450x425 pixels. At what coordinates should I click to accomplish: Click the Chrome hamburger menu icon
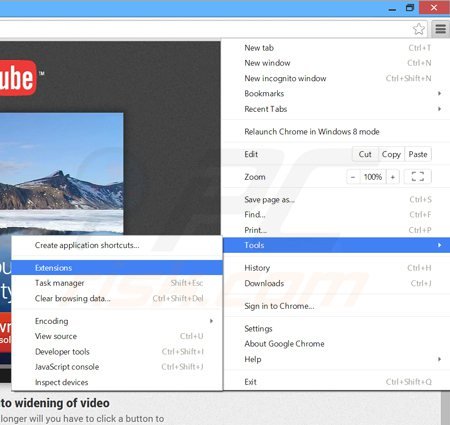440,29
